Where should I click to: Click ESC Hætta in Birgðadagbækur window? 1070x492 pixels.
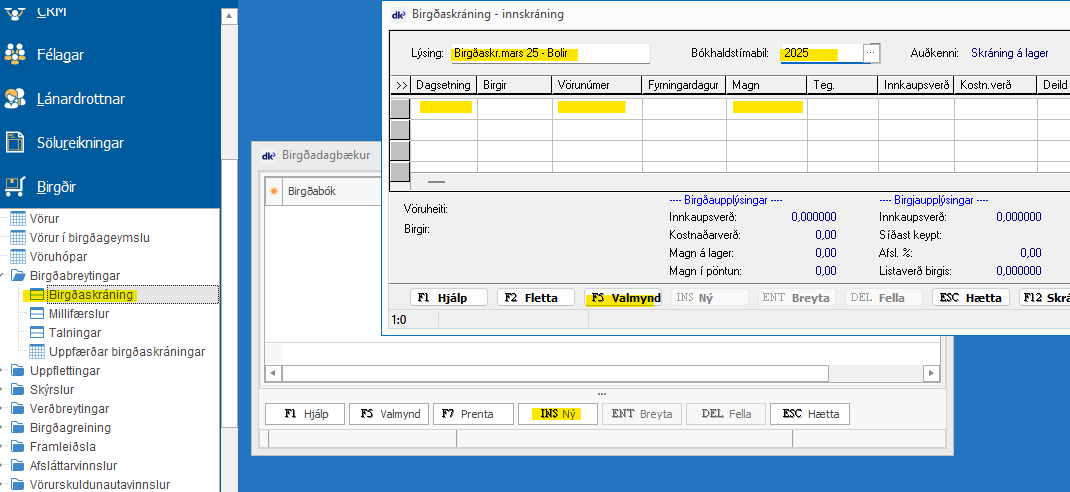(x=811, y=414)
